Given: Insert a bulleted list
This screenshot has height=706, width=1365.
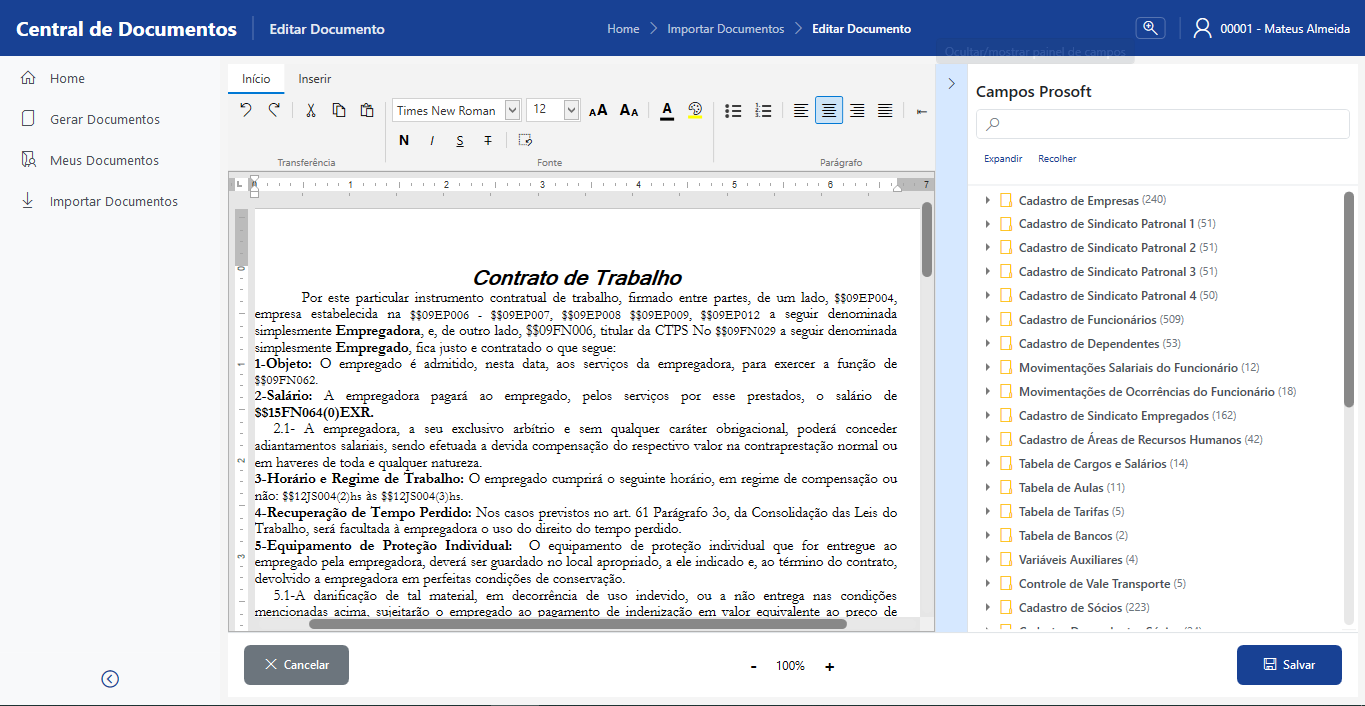Looking at the screenshot, I should [733, 110].
